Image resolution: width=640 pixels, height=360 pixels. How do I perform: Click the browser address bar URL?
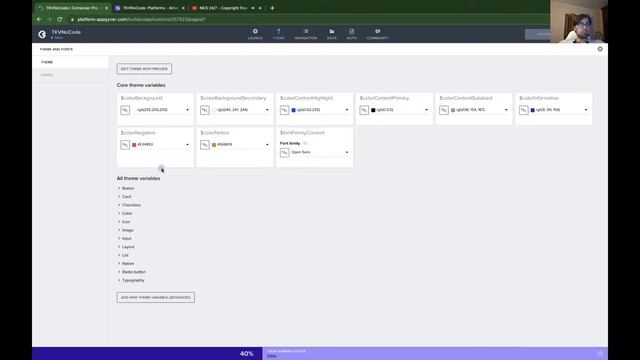coord(141,19)
